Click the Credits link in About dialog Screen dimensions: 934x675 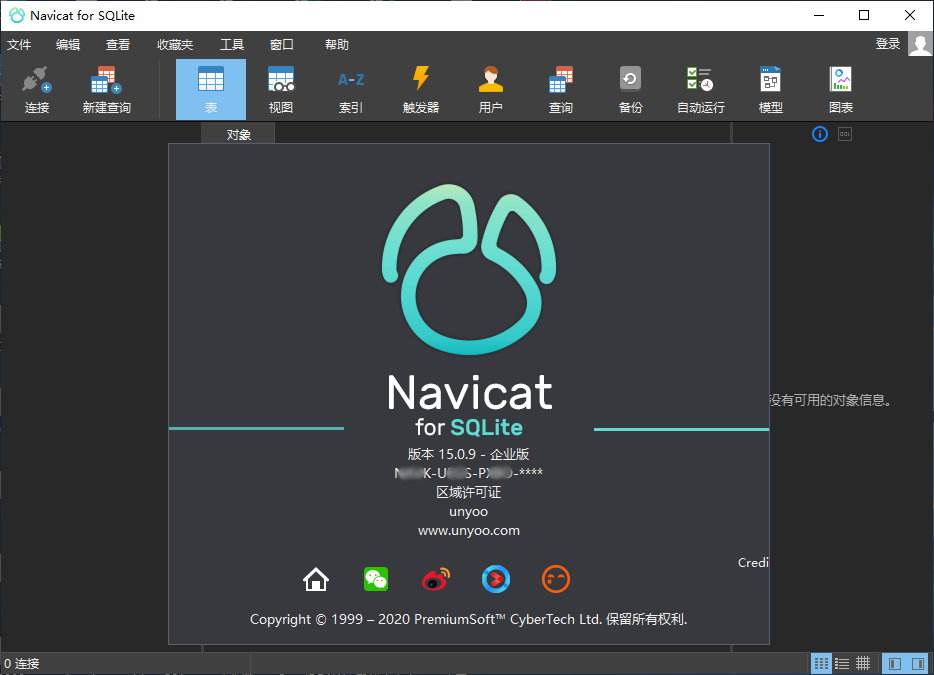click(x=754, y=562)
